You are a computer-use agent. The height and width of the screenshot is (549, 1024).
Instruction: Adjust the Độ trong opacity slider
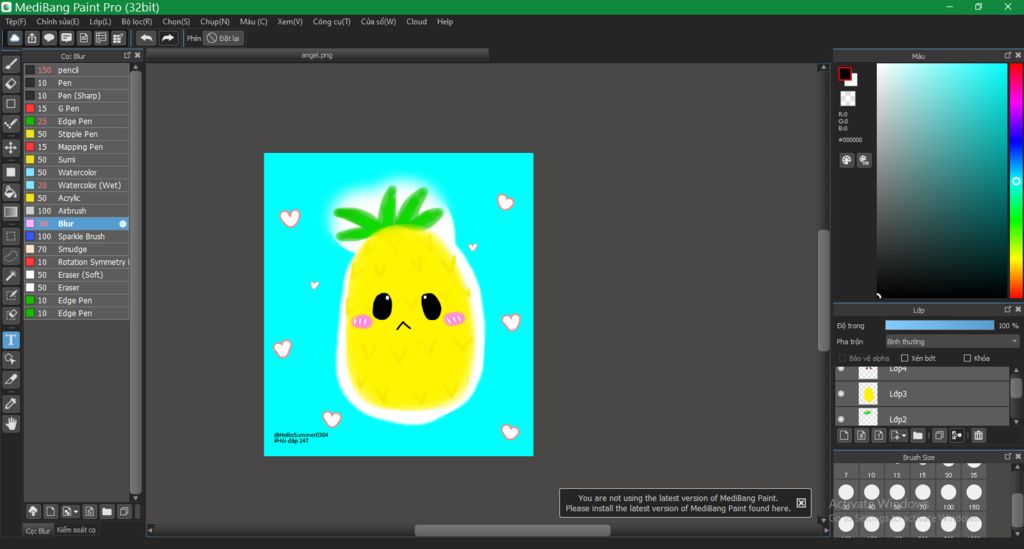(939, 325)
